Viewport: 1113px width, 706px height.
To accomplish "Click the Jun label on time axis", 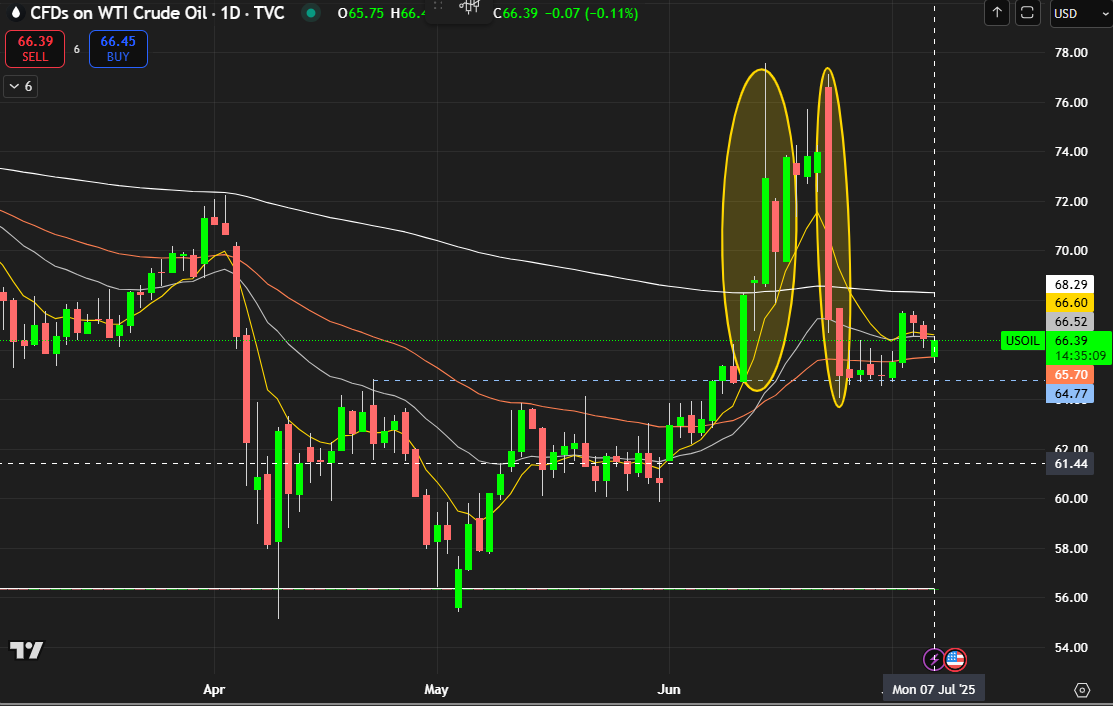I will pos(669,690).
